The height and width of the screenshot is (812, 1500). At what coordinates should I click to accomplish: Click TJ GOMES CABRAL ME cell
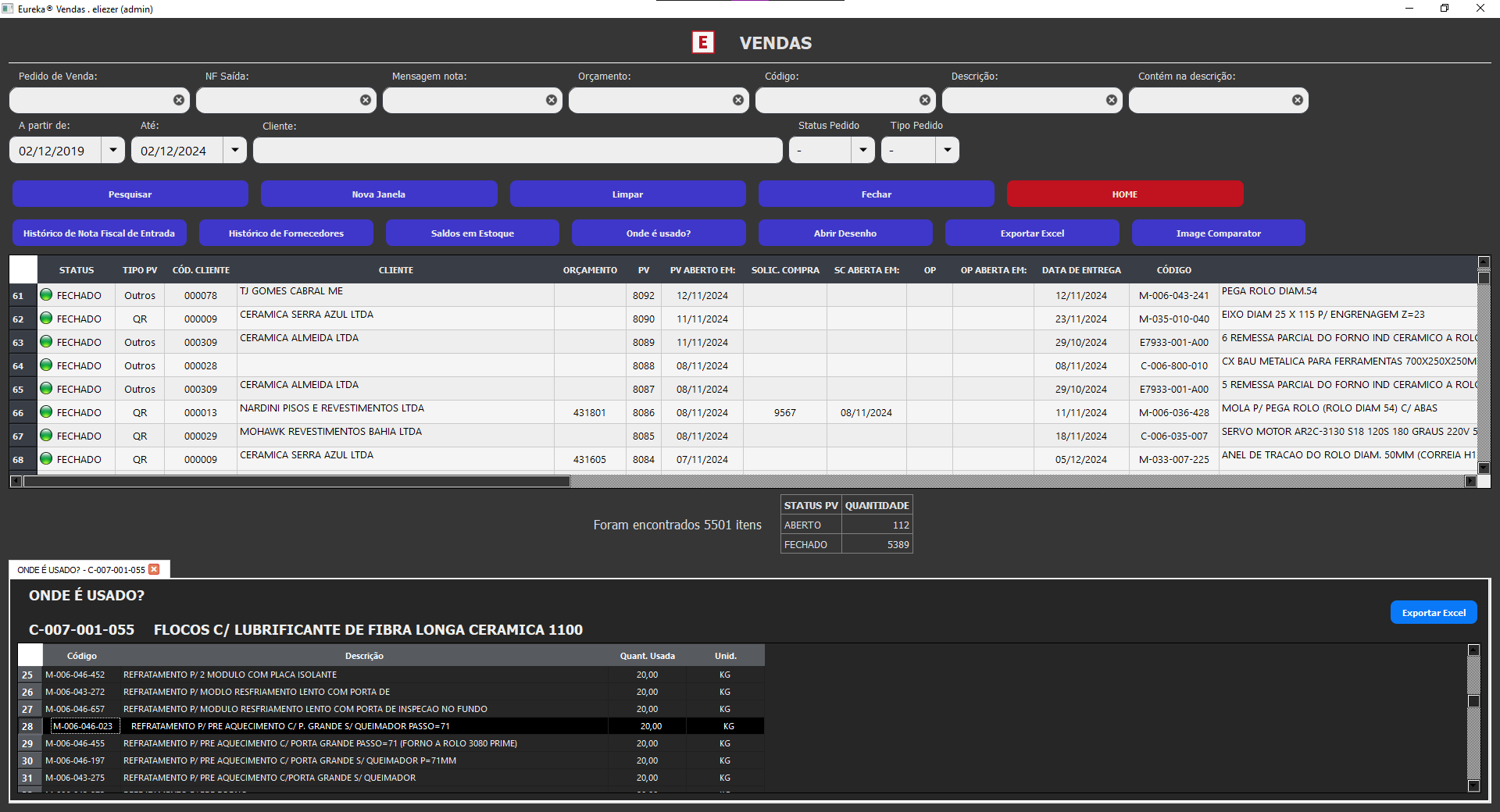pos(395,295)
